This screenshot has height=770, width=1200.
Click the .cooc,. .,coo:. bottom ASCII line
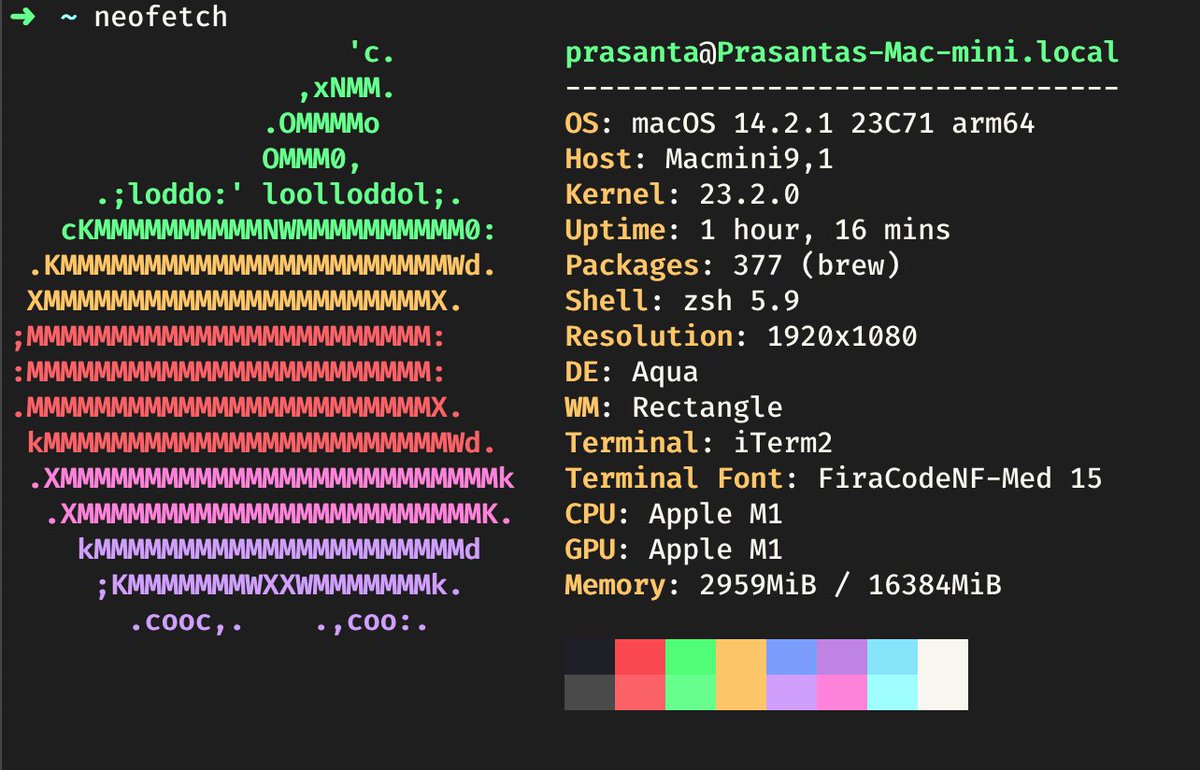pyautogui.click(x=279, y=621)
